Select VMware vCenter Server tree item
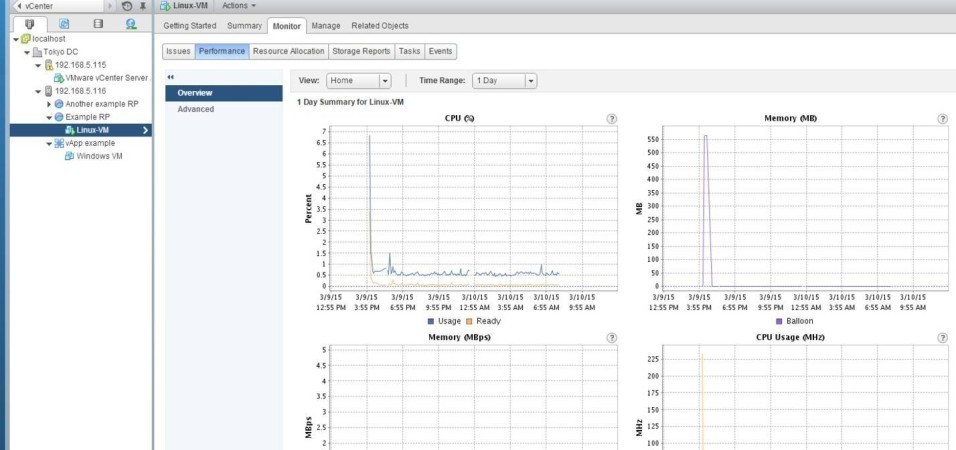Image resolution: width=956 pixels, height=450 pixels. (x=107, y=78)
